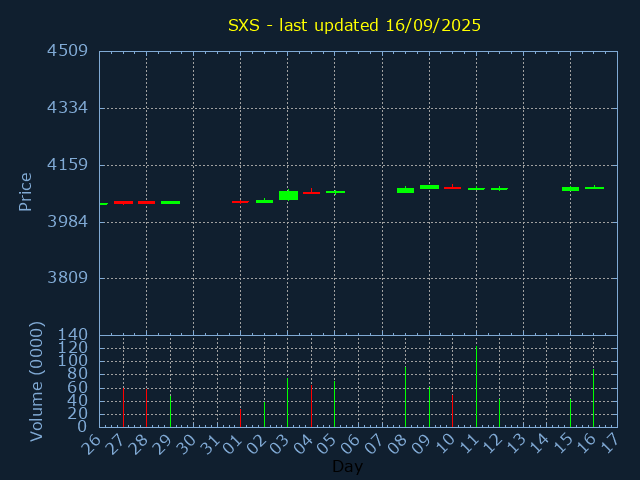Select the '17' day label on the x-axis

click(609, 444)
